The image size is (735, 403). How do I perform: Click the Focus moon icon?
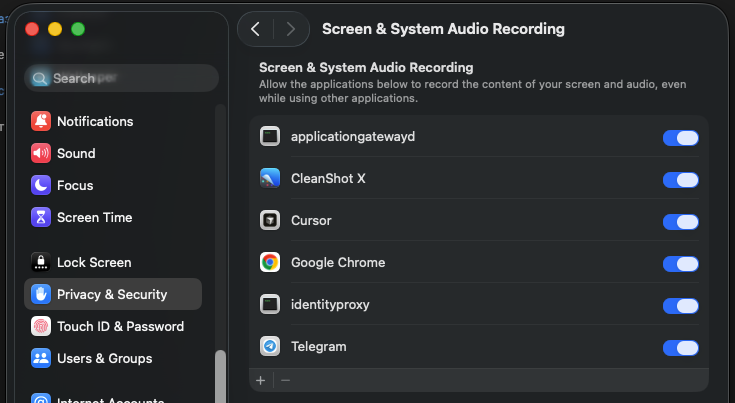tap(41, 185)
